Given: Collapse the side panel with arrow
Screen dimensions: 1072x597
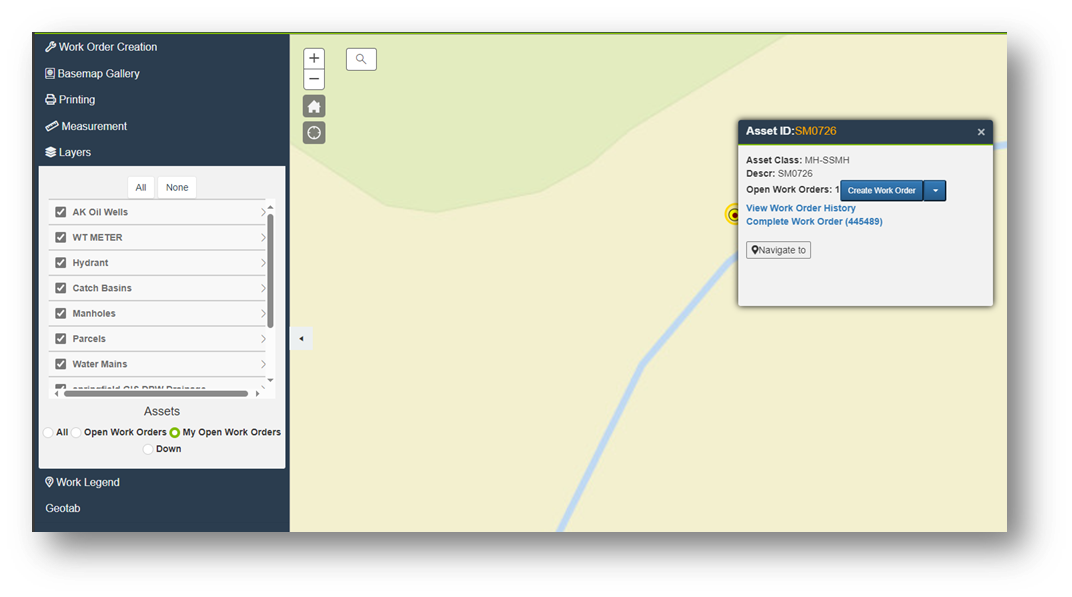Looking at the screenshot, I should [x=301, y=339].
